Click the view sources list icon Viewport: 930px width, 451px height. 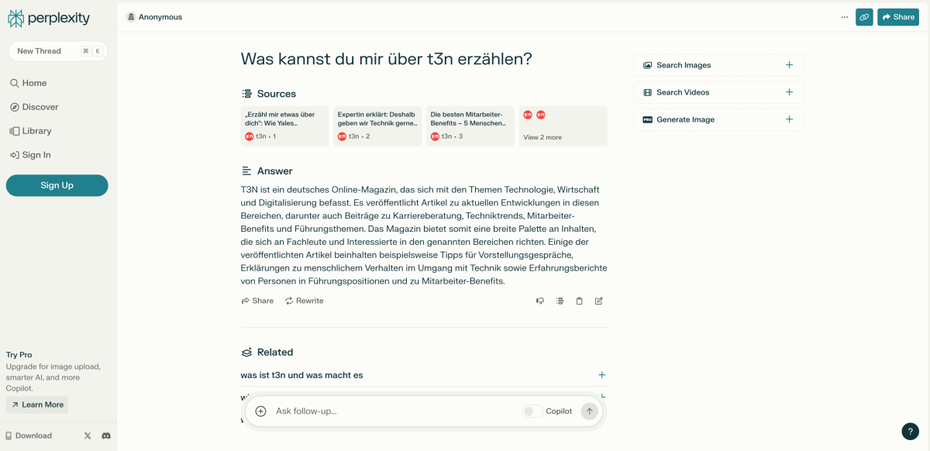coord(559,301)
